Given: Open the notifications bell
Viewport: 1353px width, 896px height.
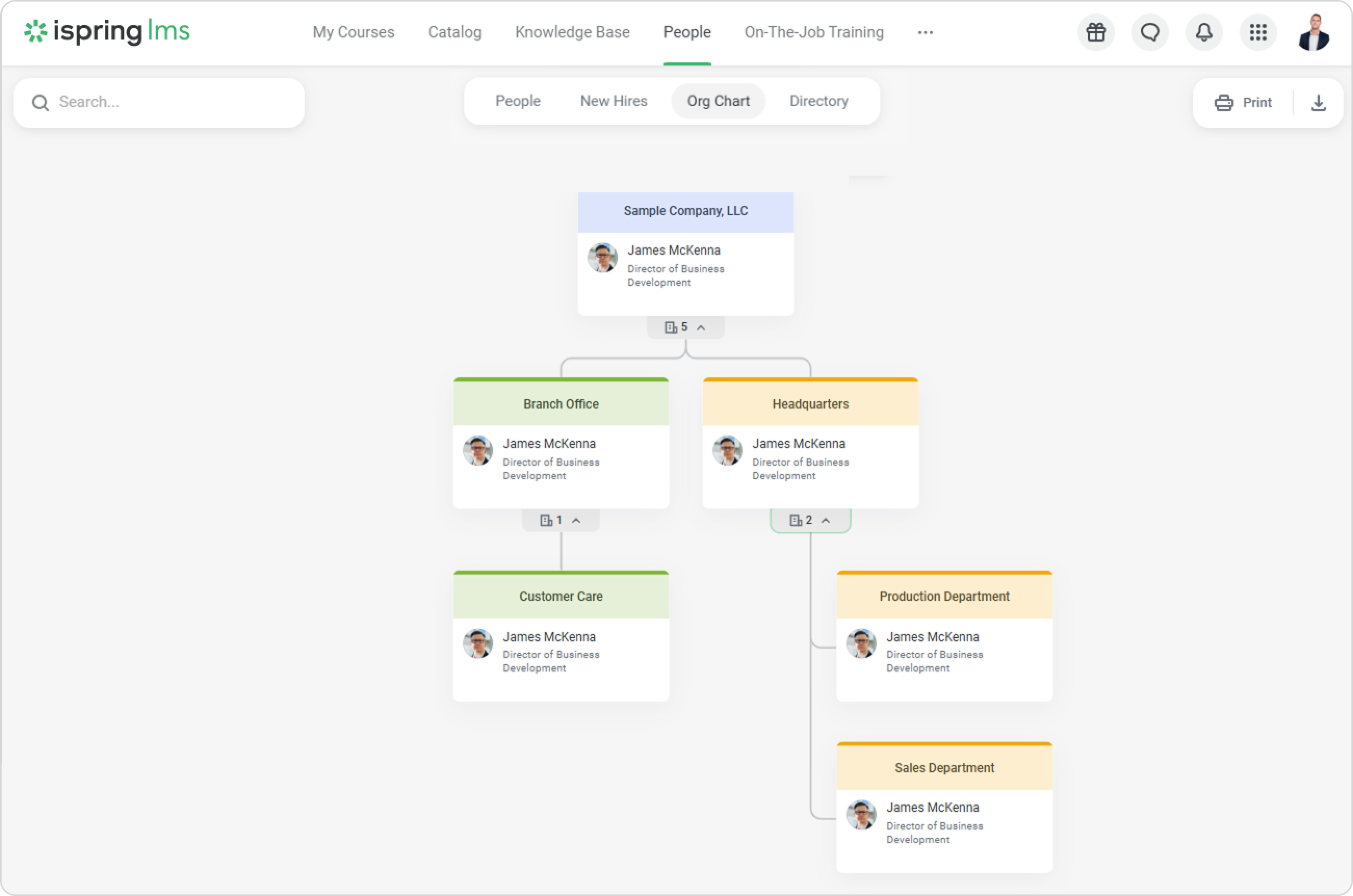Looking at the screenshot, I should (1204, 33).
